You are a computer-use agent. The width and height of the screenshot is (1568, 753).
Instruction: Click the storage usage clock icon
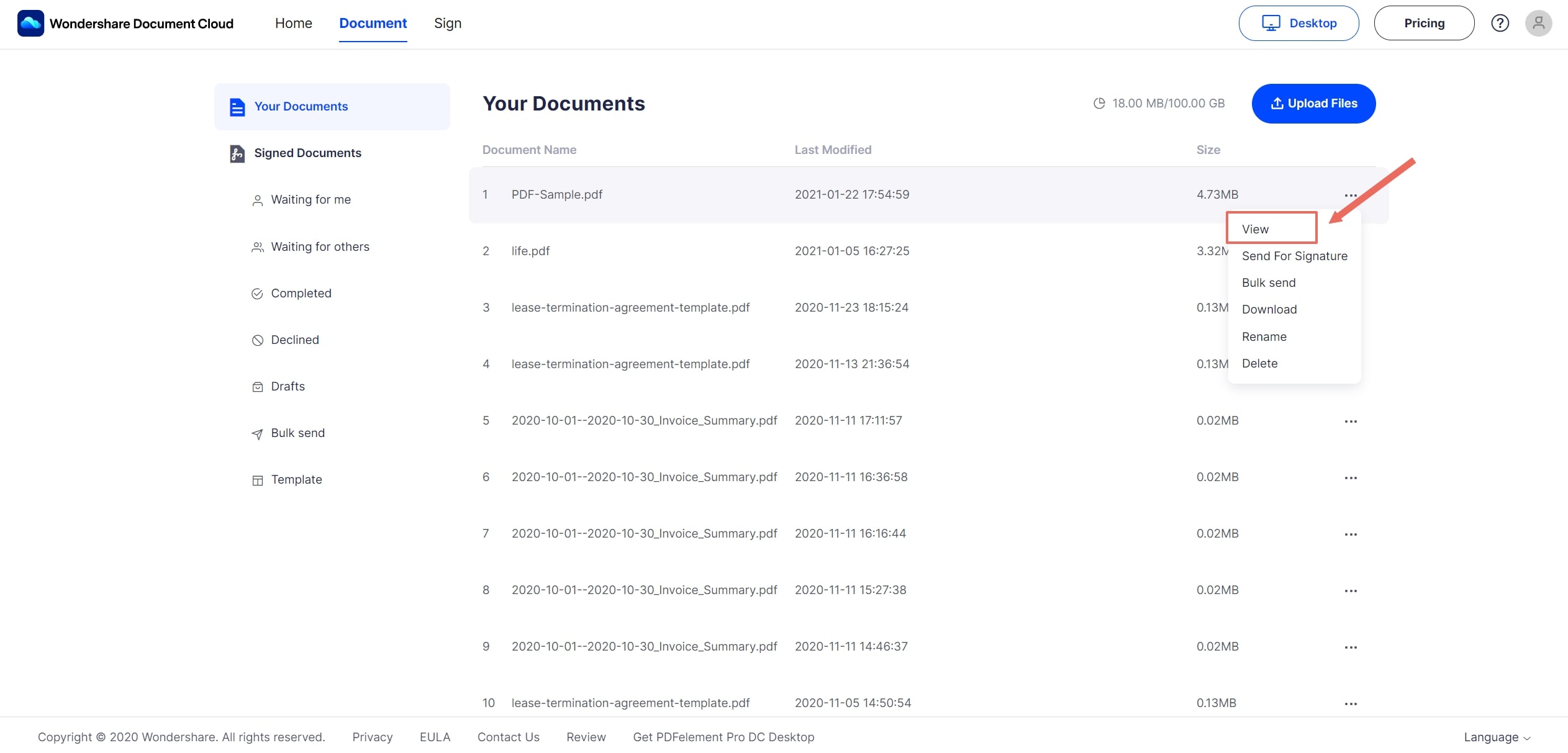(x=1099, y=104)
